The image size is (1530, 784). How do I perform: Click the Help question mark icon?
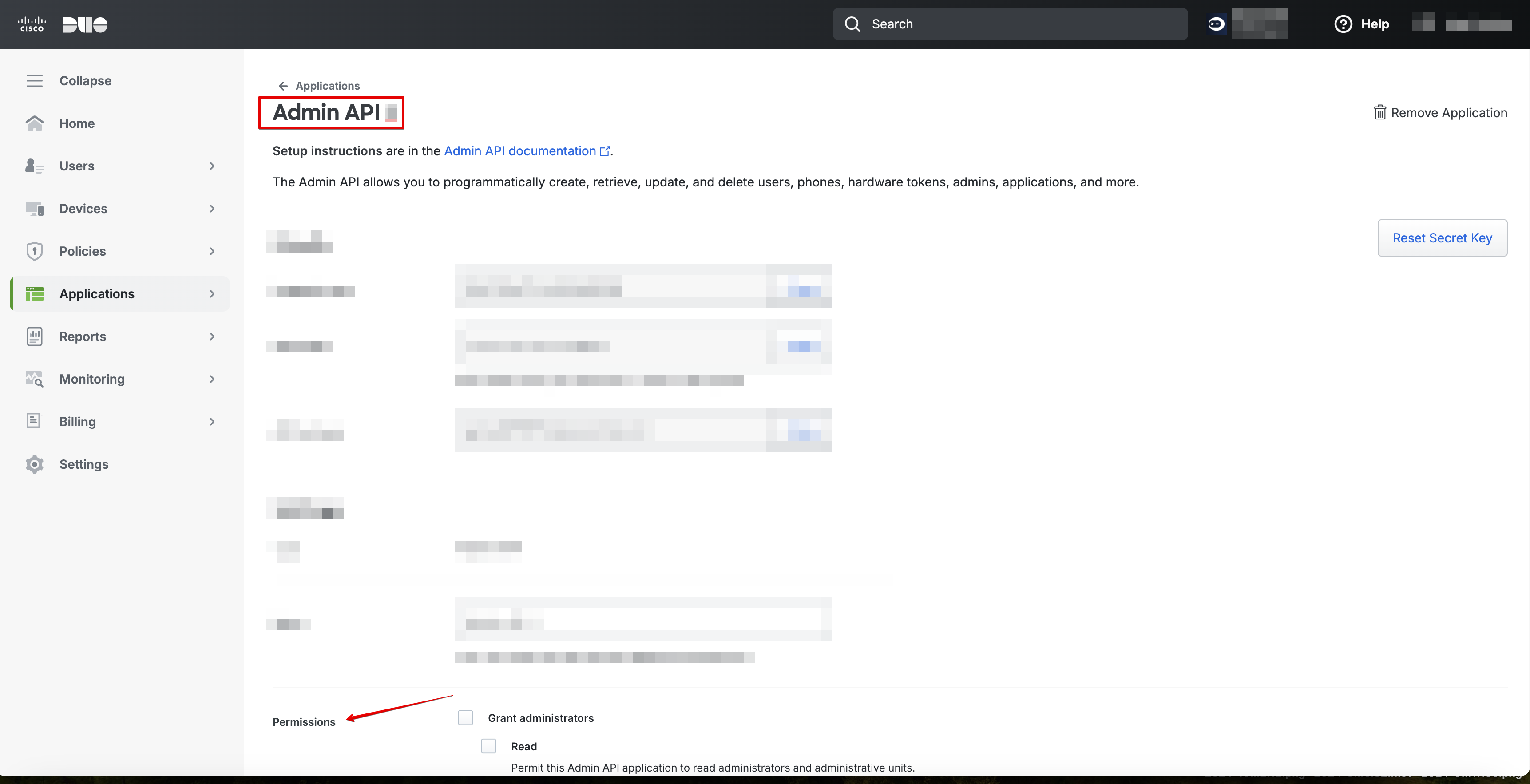point(1344,24)
